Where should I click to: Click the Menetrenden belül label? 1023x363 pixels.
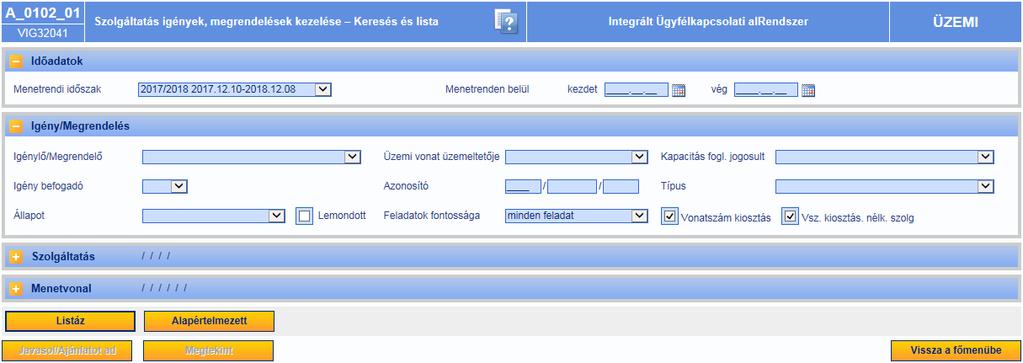(x=487, y=90)
